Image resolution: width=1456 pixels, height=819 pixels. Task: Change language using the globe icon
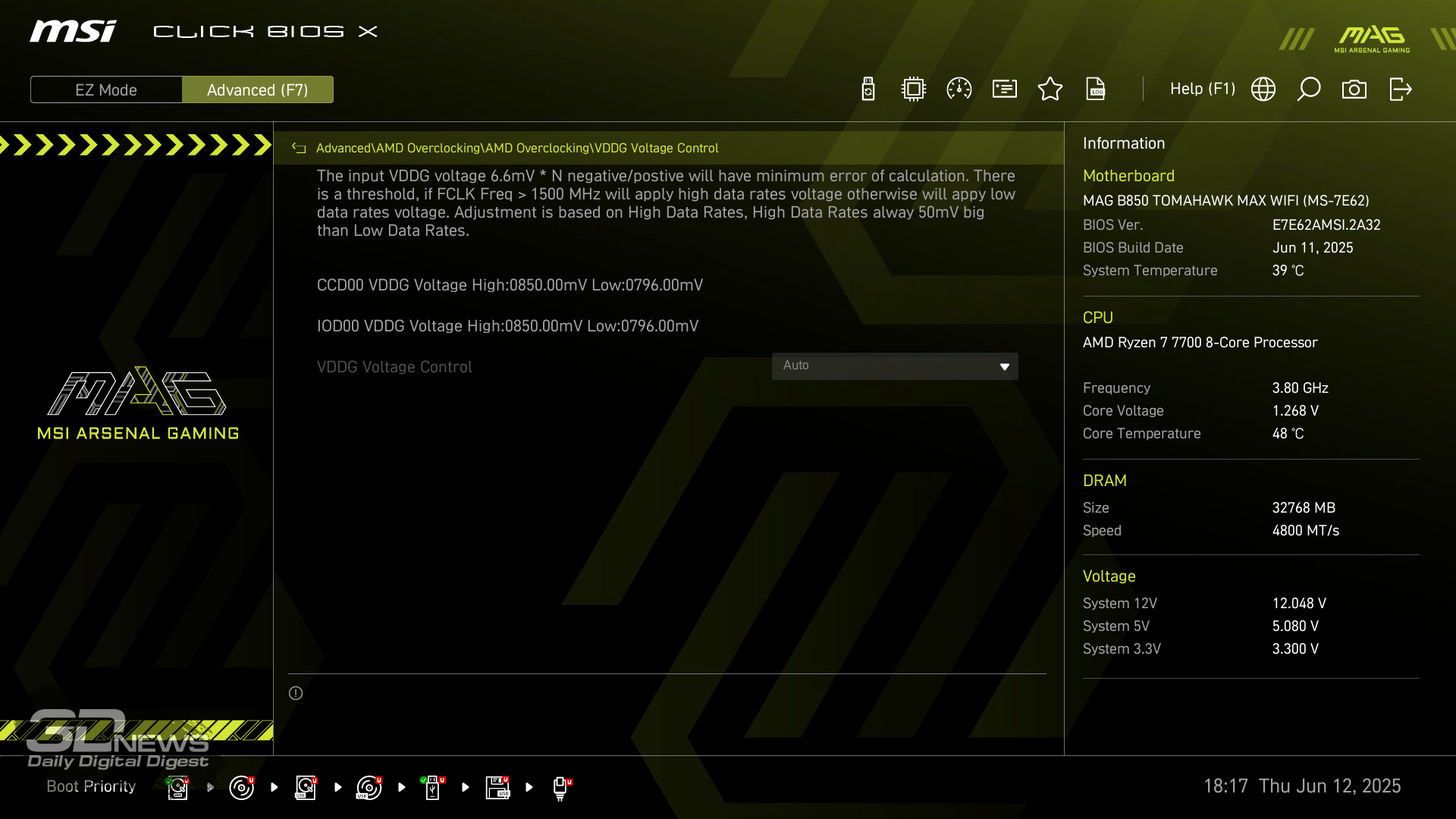tap(1263, 89)
